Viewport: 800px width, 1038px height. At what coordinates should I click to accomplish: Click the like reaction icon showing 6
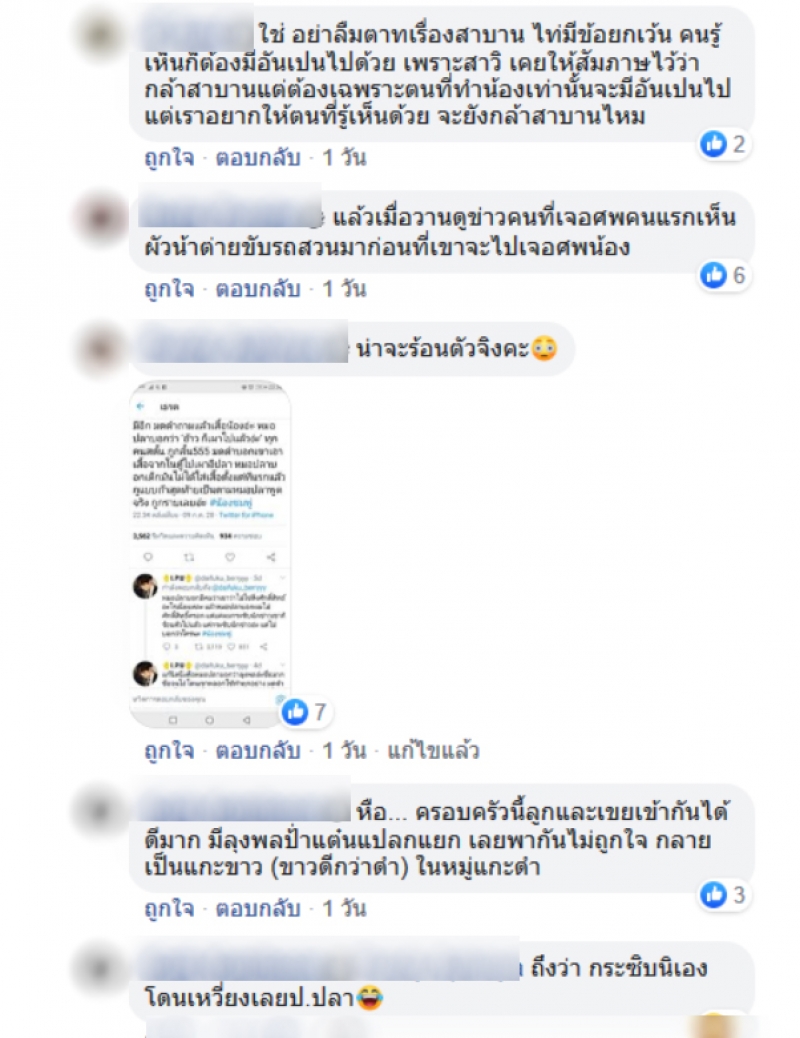coord(713,275)
